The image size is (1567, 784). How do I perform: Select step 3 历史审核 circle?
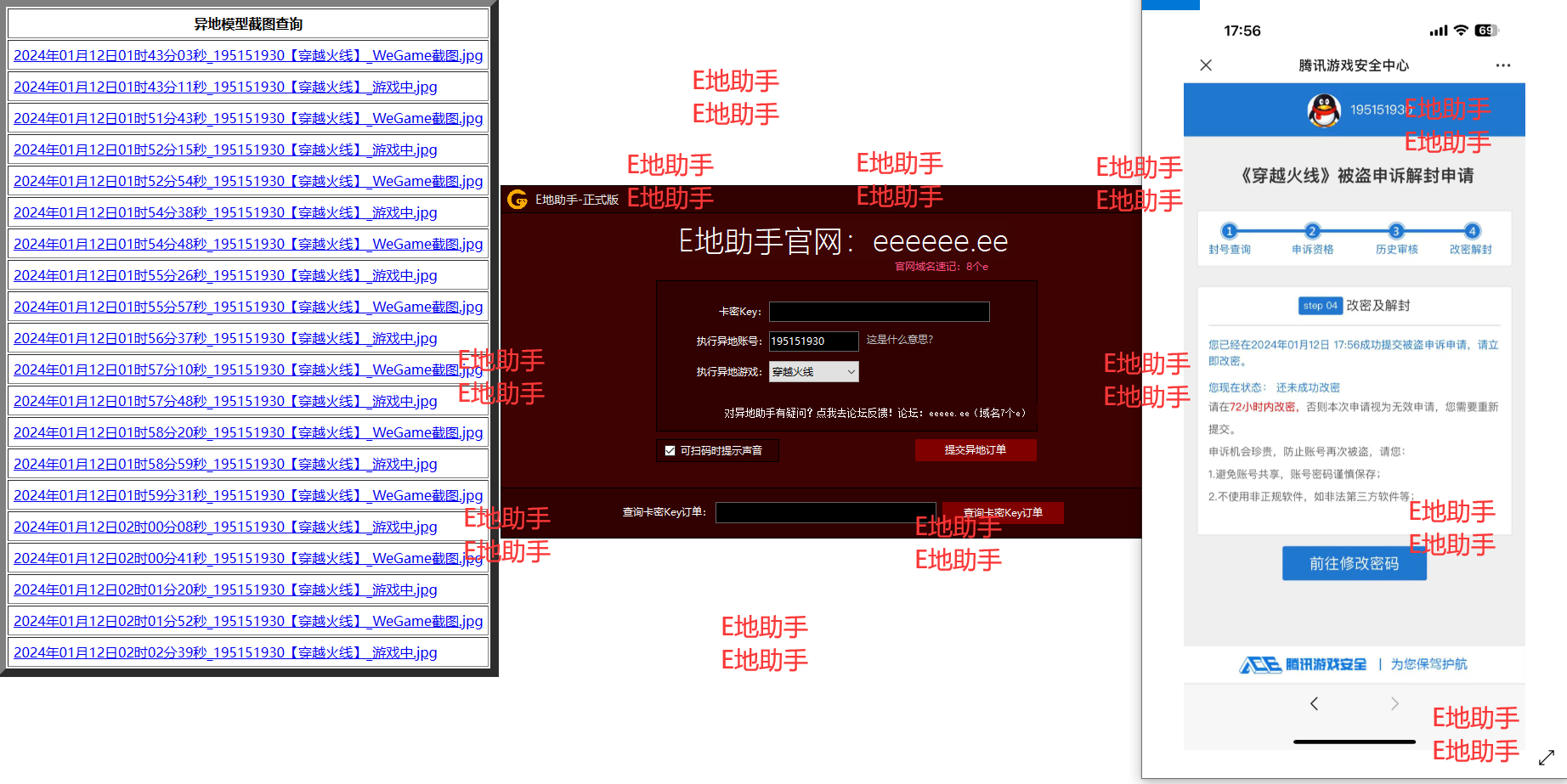point(1395,231)
